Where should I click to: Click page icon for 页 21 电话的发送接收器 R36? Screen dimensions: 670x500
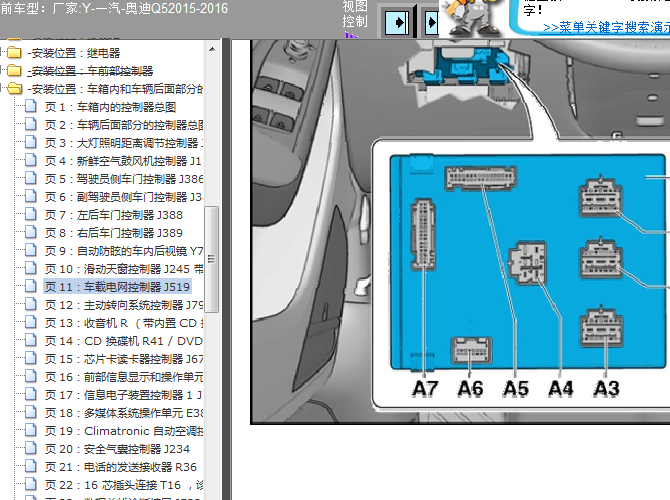pos(31,466)
